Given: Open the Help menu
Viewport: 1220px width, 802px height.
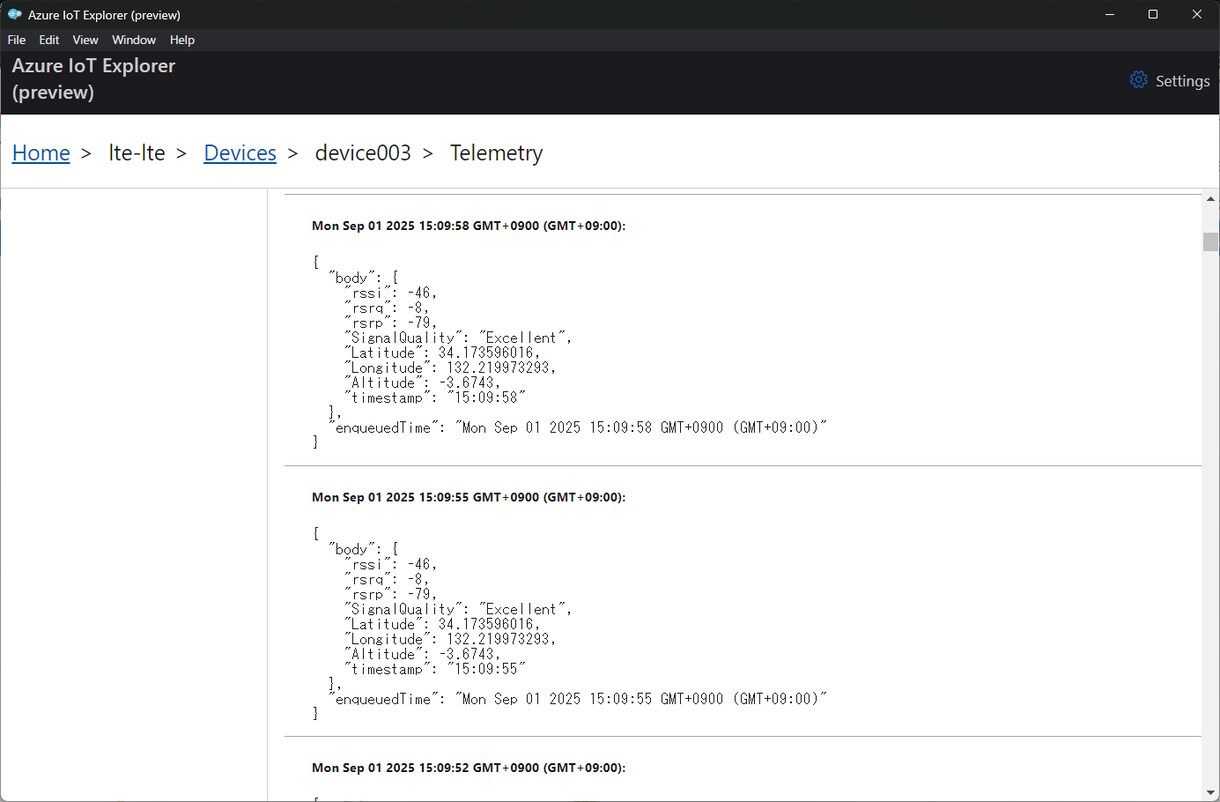Looking at the screenshot, I should click(182, 40).
